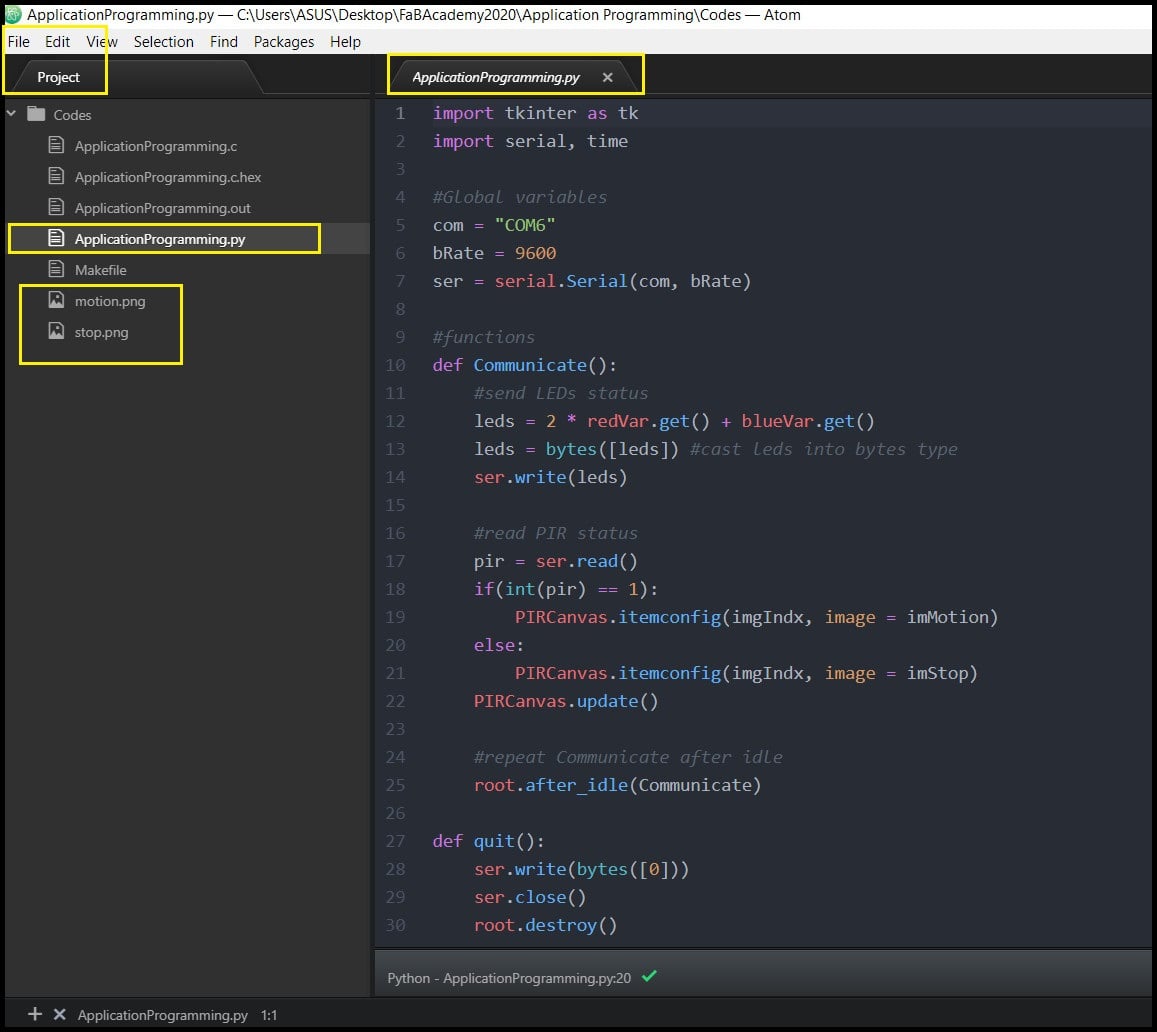Click 'ser.write(leds)' code line
This screenshot has width=1157, height=1032.
(550, 477)
